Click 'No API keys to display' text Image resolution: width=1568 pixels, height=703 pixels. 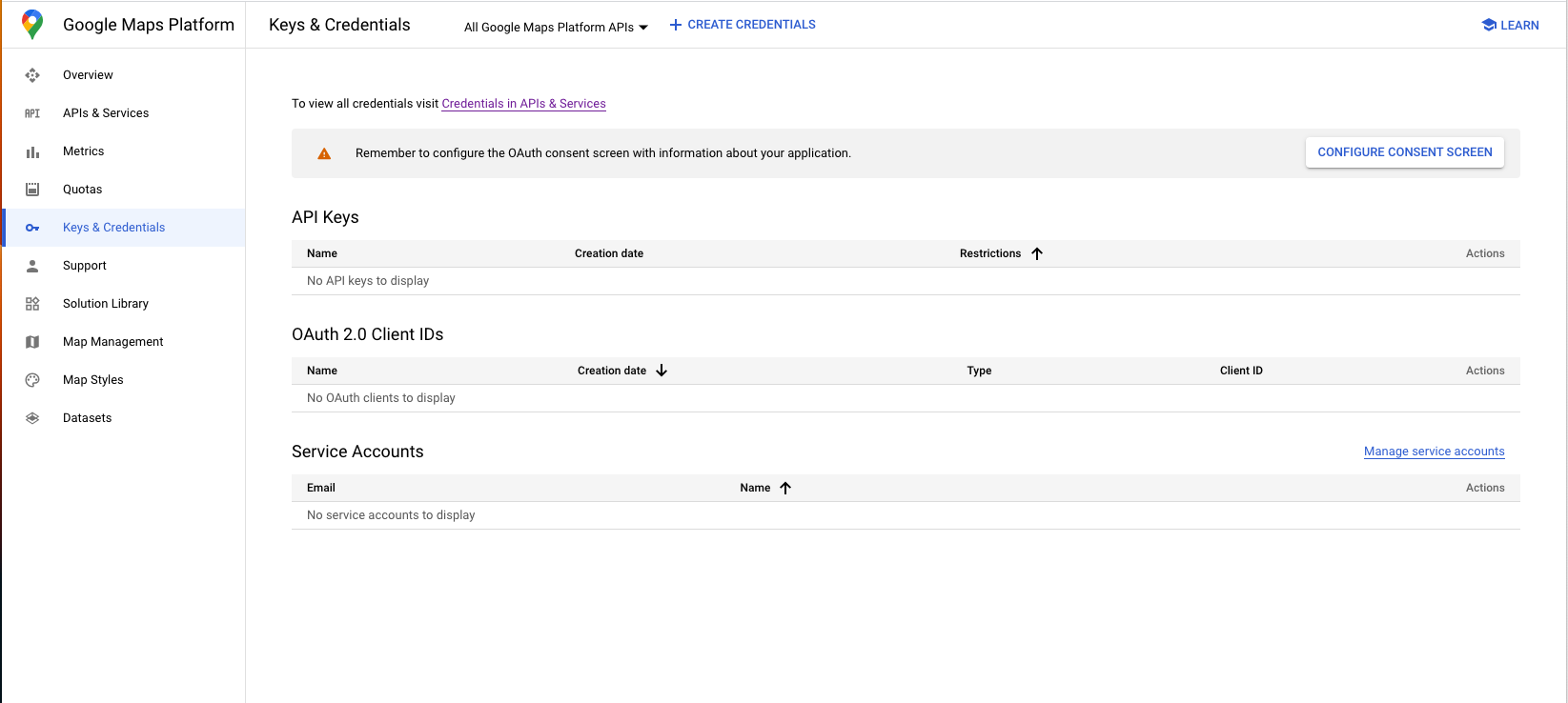tap(368, 281)
